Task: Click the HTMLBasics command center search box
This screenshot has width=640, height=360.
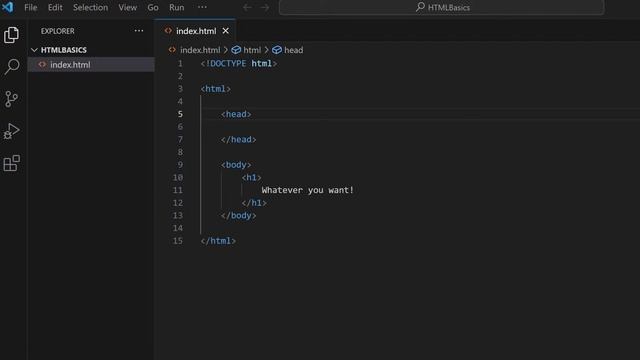Action: coord(442,7)
